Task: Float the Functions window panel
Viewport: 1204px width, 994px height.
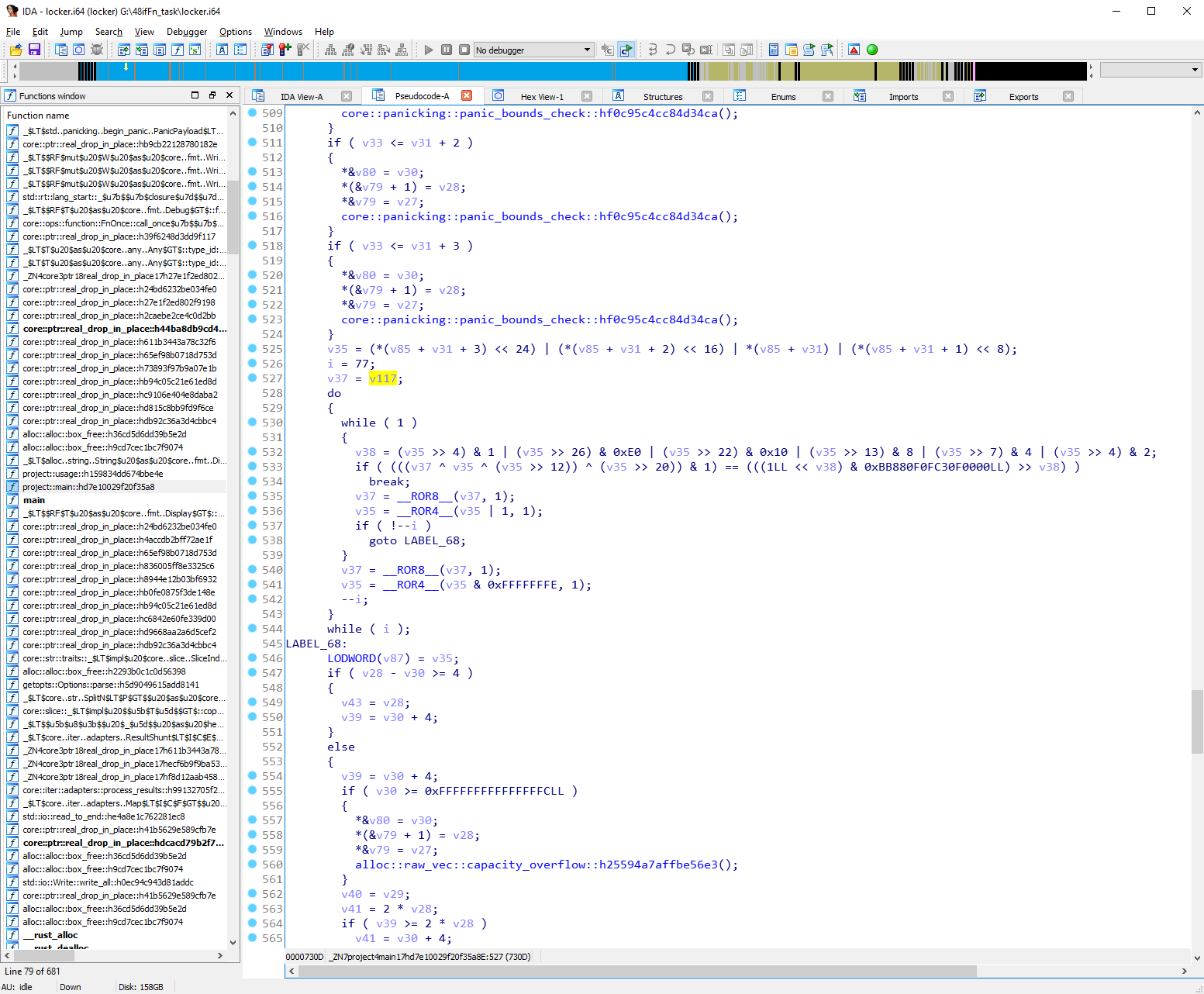Action: coord(212,95)
